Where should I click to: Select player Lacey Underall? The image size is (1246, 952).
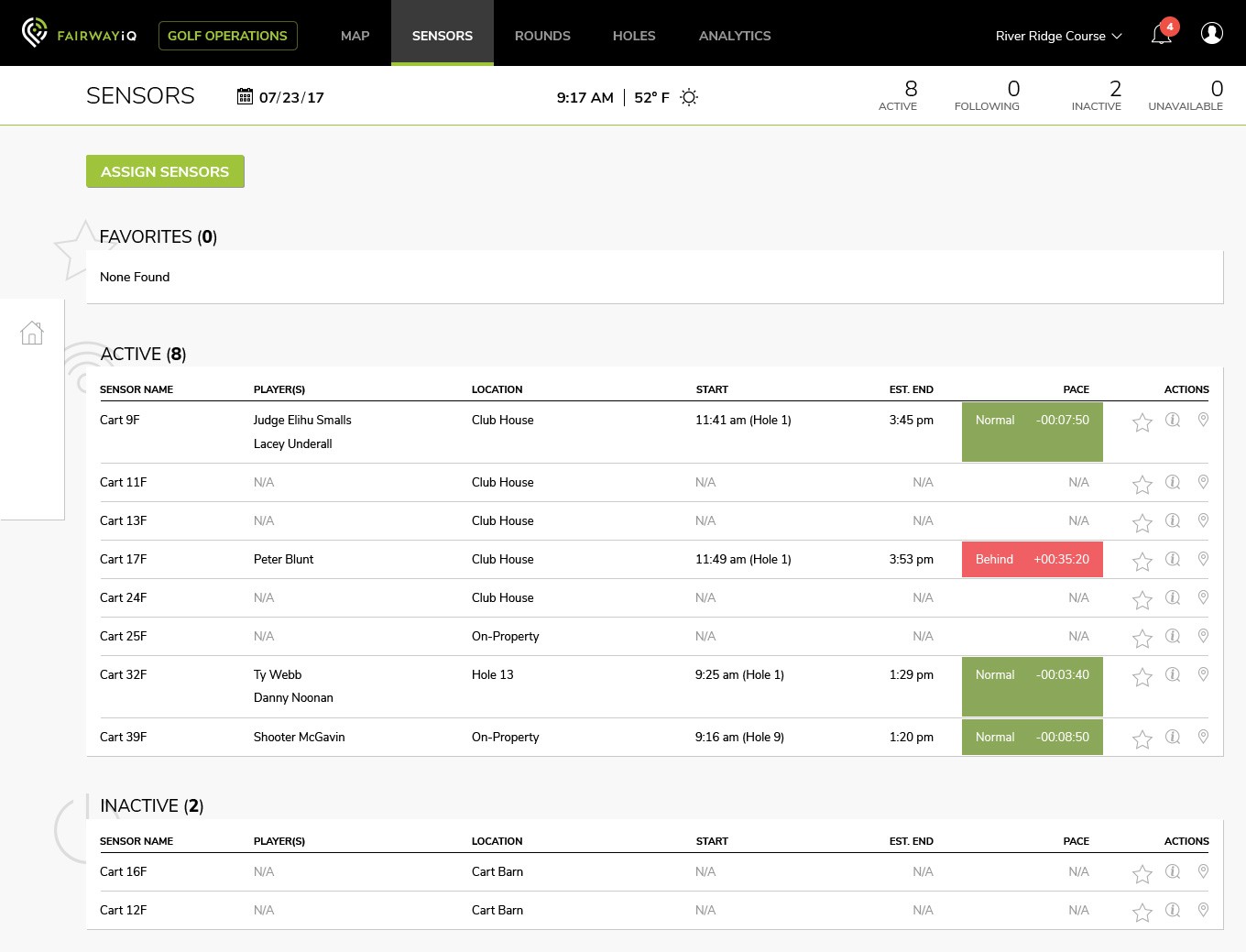[x=293, y=443]
